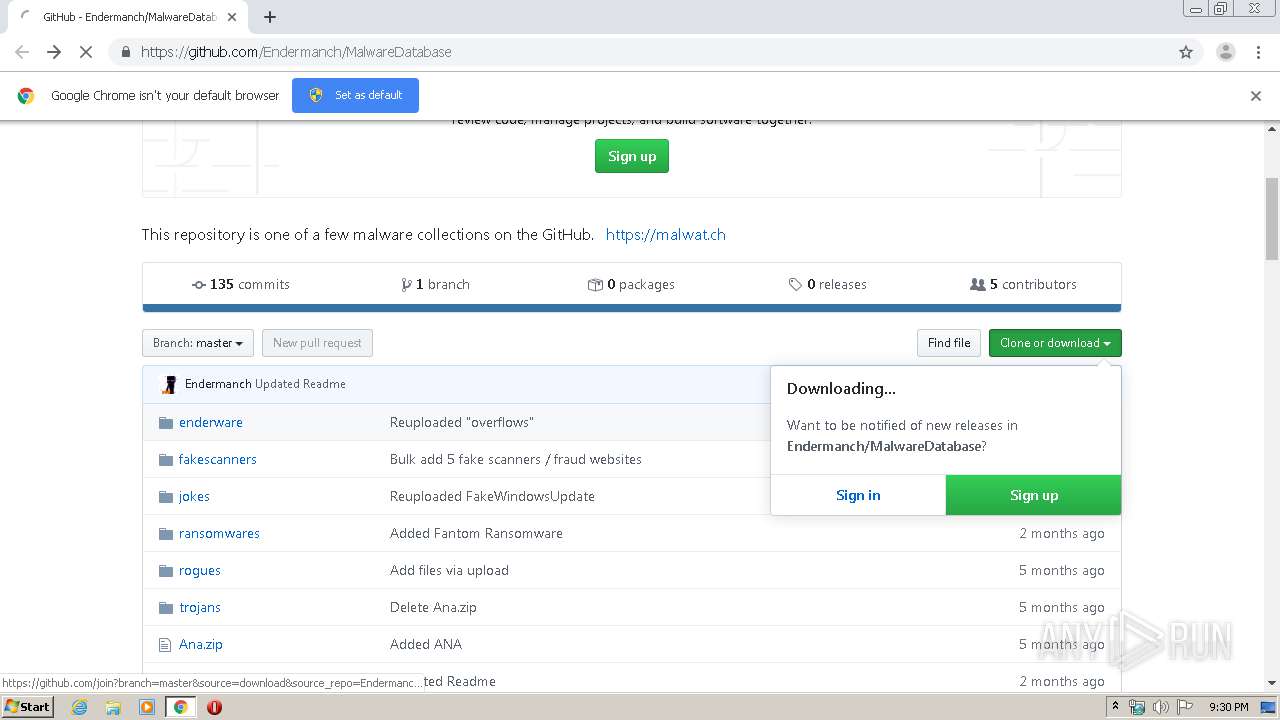This screenshot has width=1280, height=720.
Task: Click the Show desktop button by the clock
Action: coord(1270,707)
